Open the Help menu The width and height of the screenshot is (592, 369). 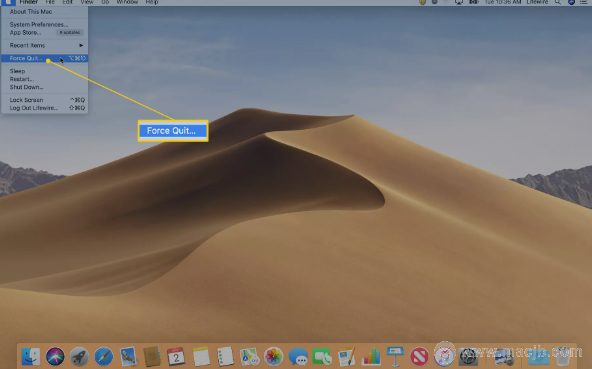[x=152, y=2]
